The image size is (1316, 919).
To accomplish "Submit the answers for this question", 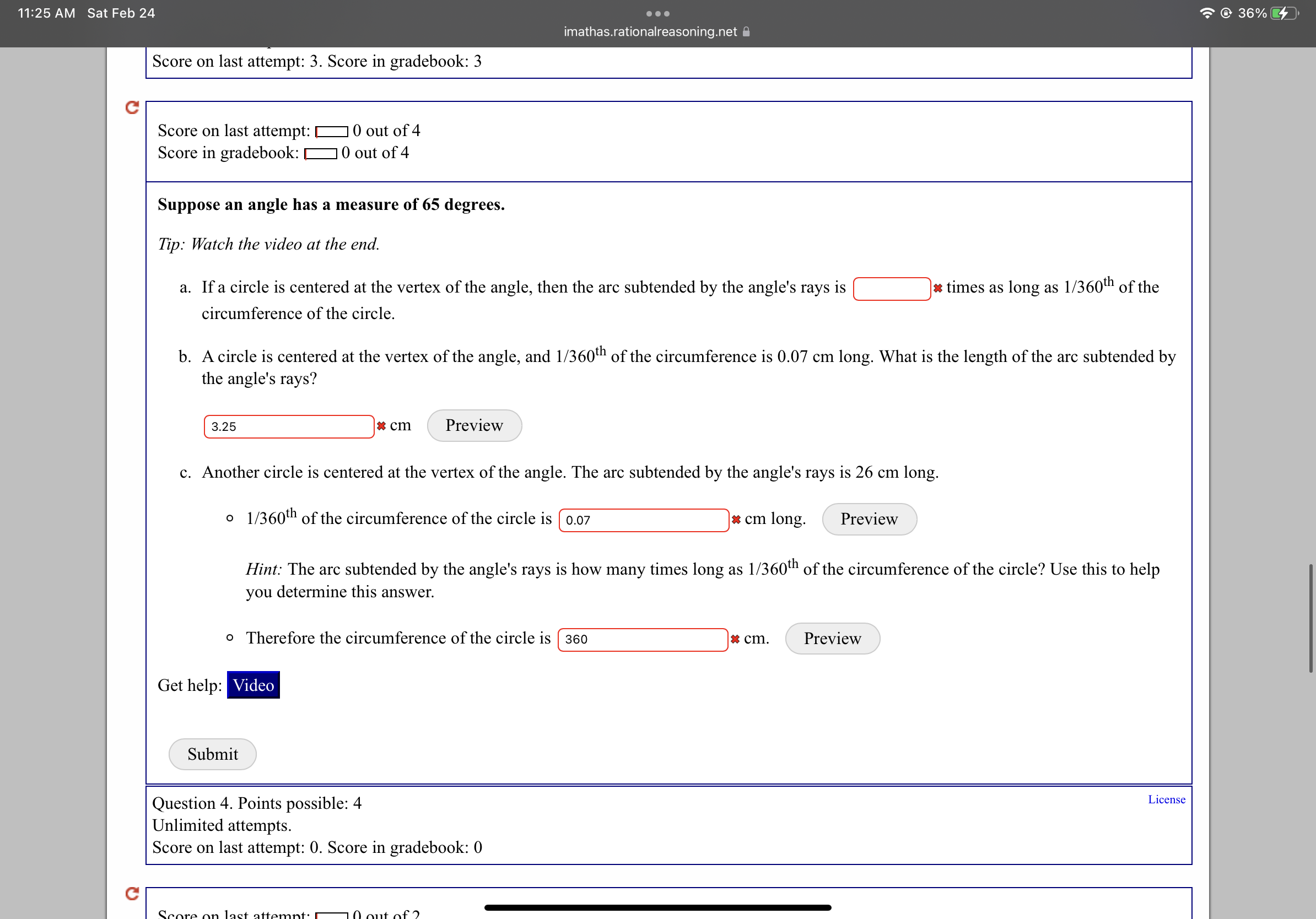I will [x=212, y=754].
